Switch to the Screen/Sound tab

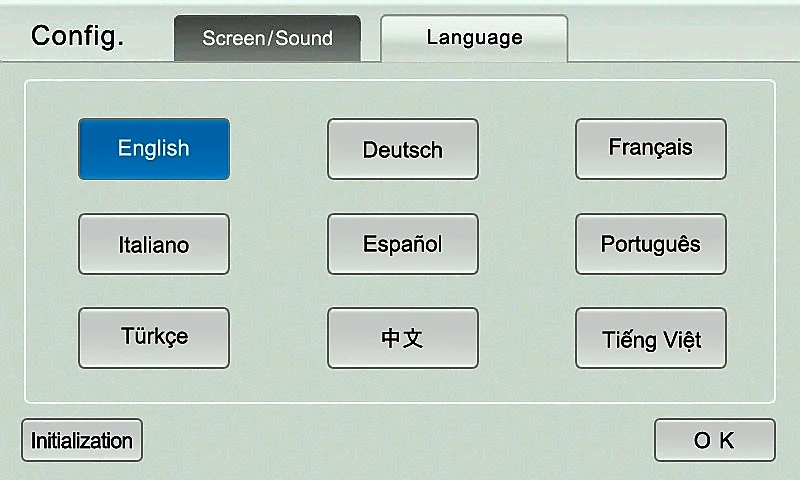click(267, 38)
